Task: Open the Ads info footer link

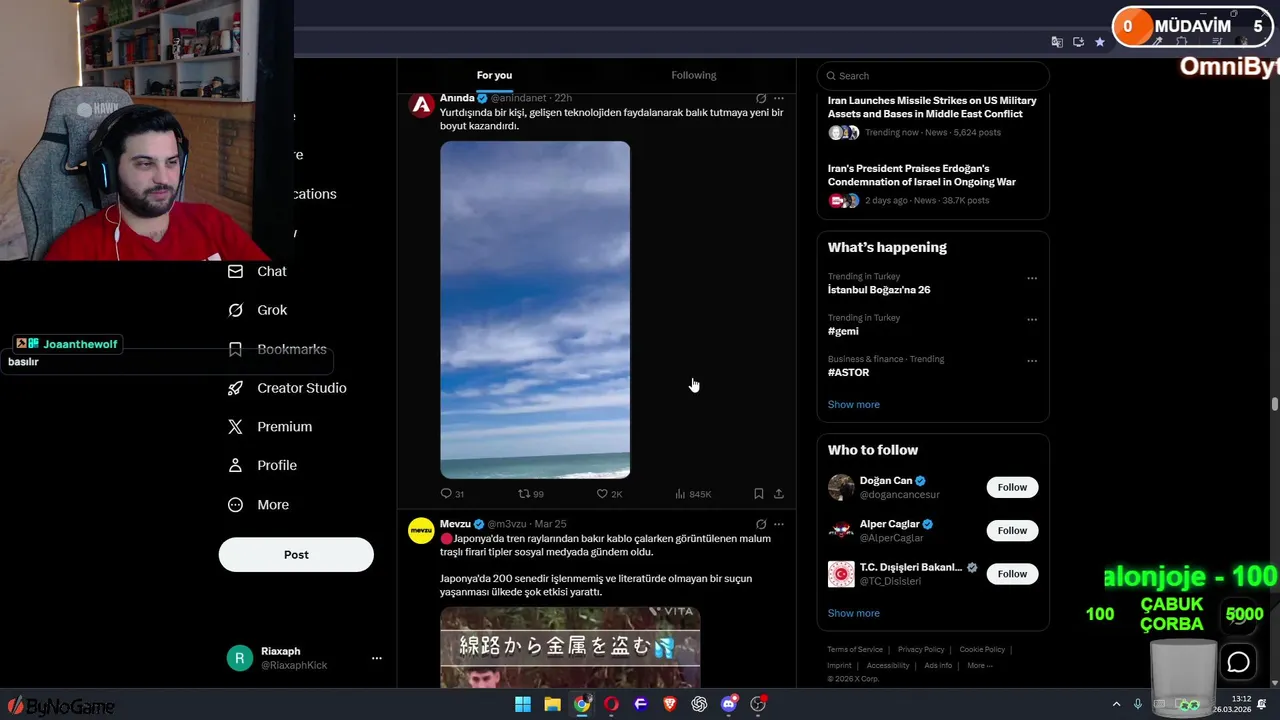Action: point(938,665)
